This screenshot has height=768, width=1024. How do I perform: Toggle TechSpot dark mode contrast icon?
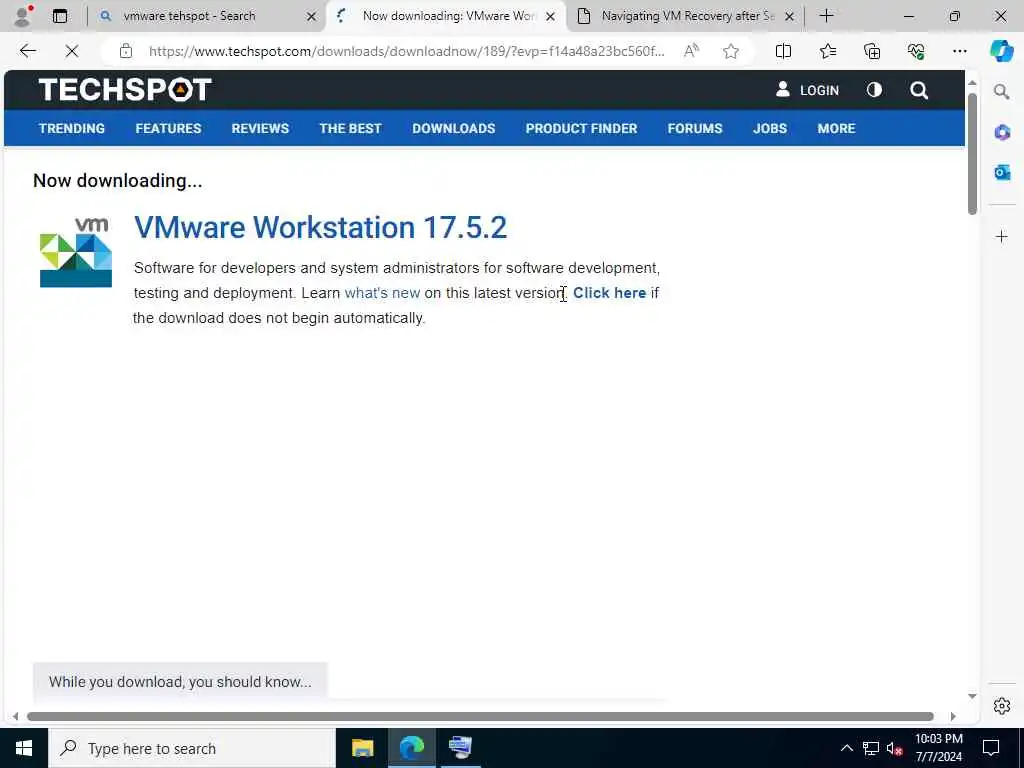(x=874, y=89)
